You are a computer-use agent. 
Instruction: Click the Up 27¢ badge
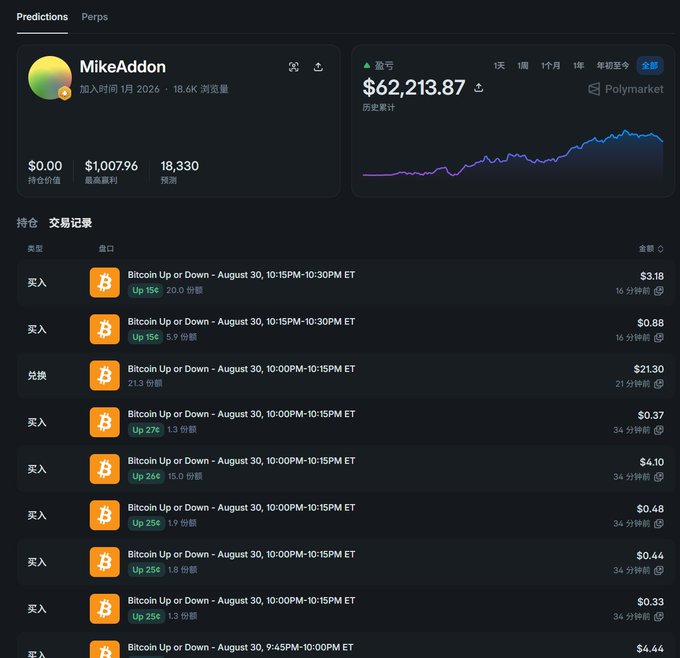click(x=146, y=430)
